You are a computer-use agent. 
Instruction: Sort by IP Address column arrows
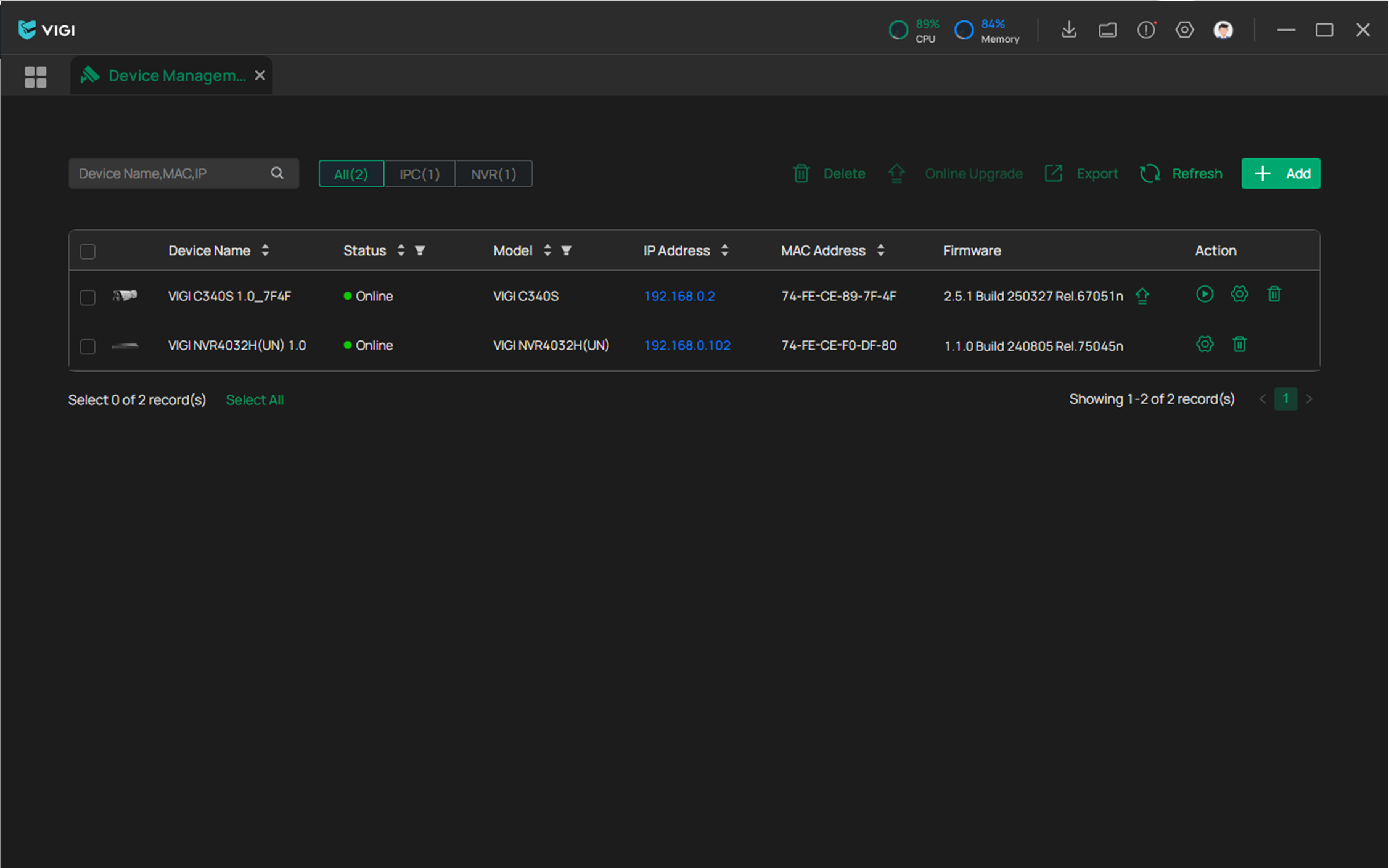click(724, 250)
